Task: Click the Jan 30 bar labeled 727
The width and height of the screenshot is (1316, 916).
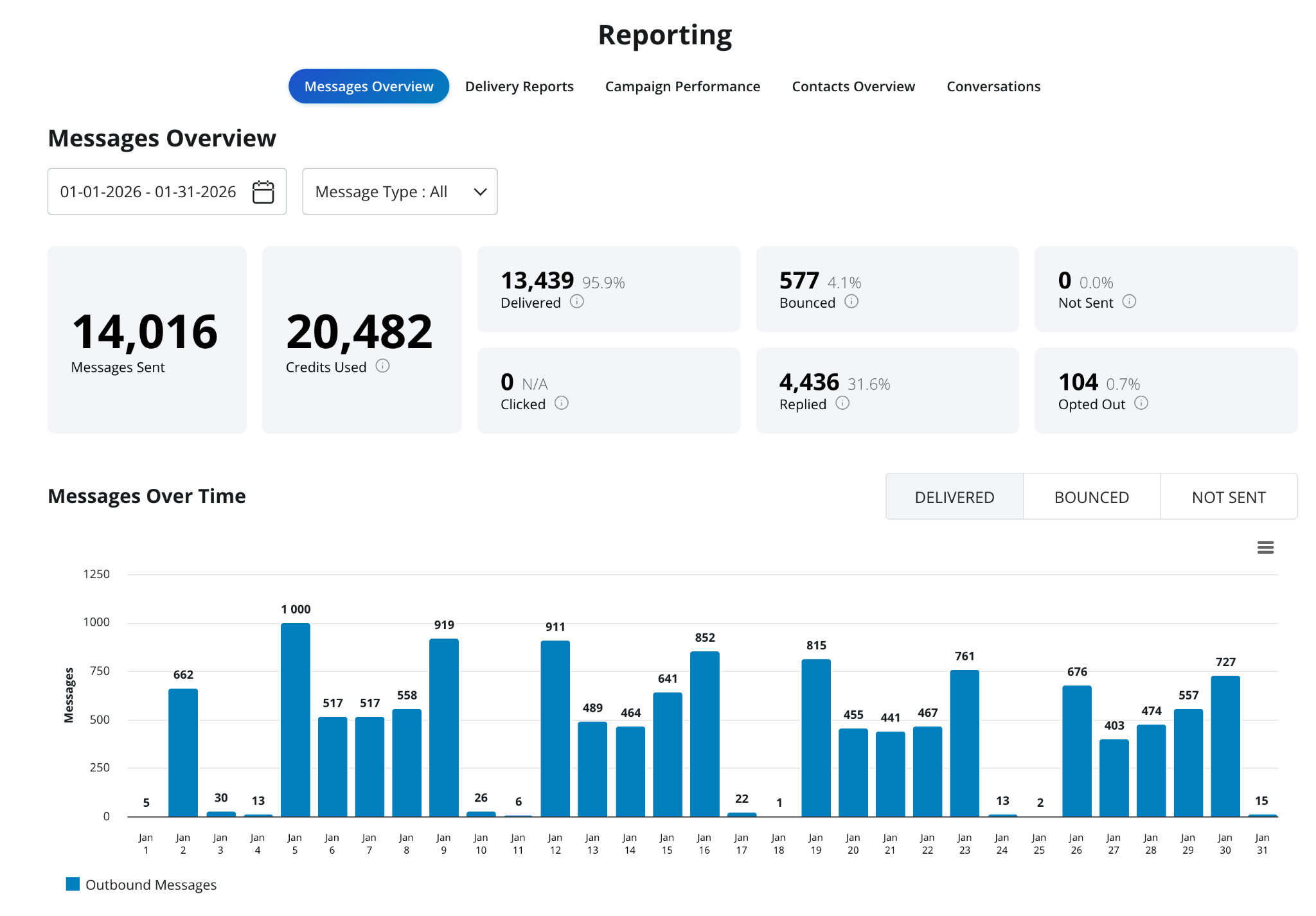Action: [x=1225, y=746]
